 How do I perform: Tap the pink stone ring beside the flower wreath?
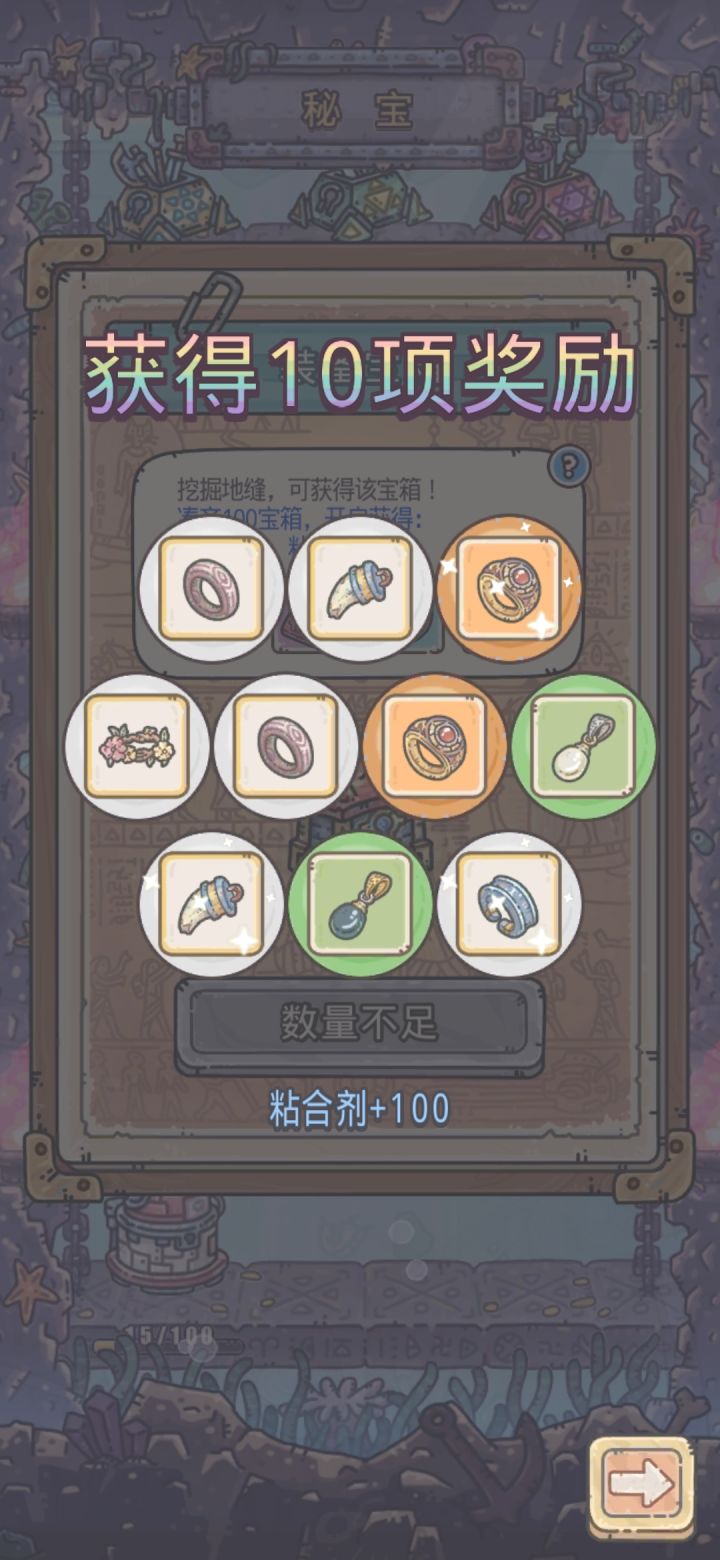286,746
